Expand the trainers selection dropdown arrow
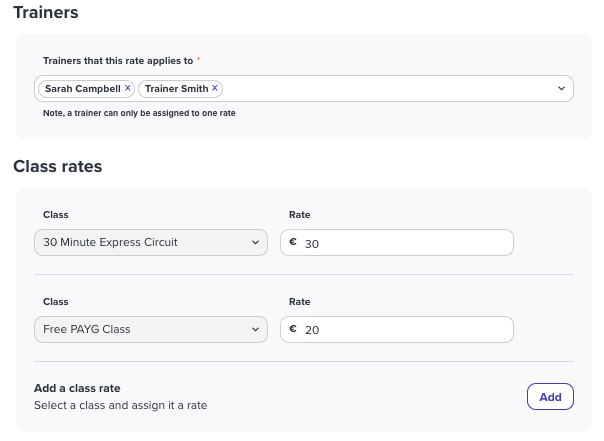Screen dimensions: 604x441 click(x=561, y=89)
